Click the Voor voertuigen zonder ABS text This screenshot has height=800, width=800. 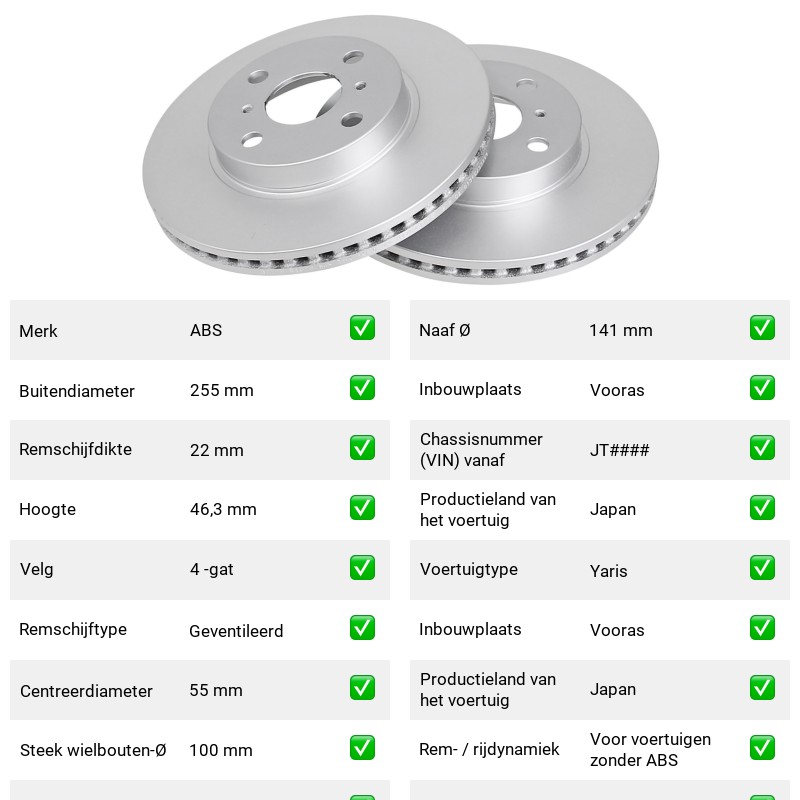coord(650,749)
